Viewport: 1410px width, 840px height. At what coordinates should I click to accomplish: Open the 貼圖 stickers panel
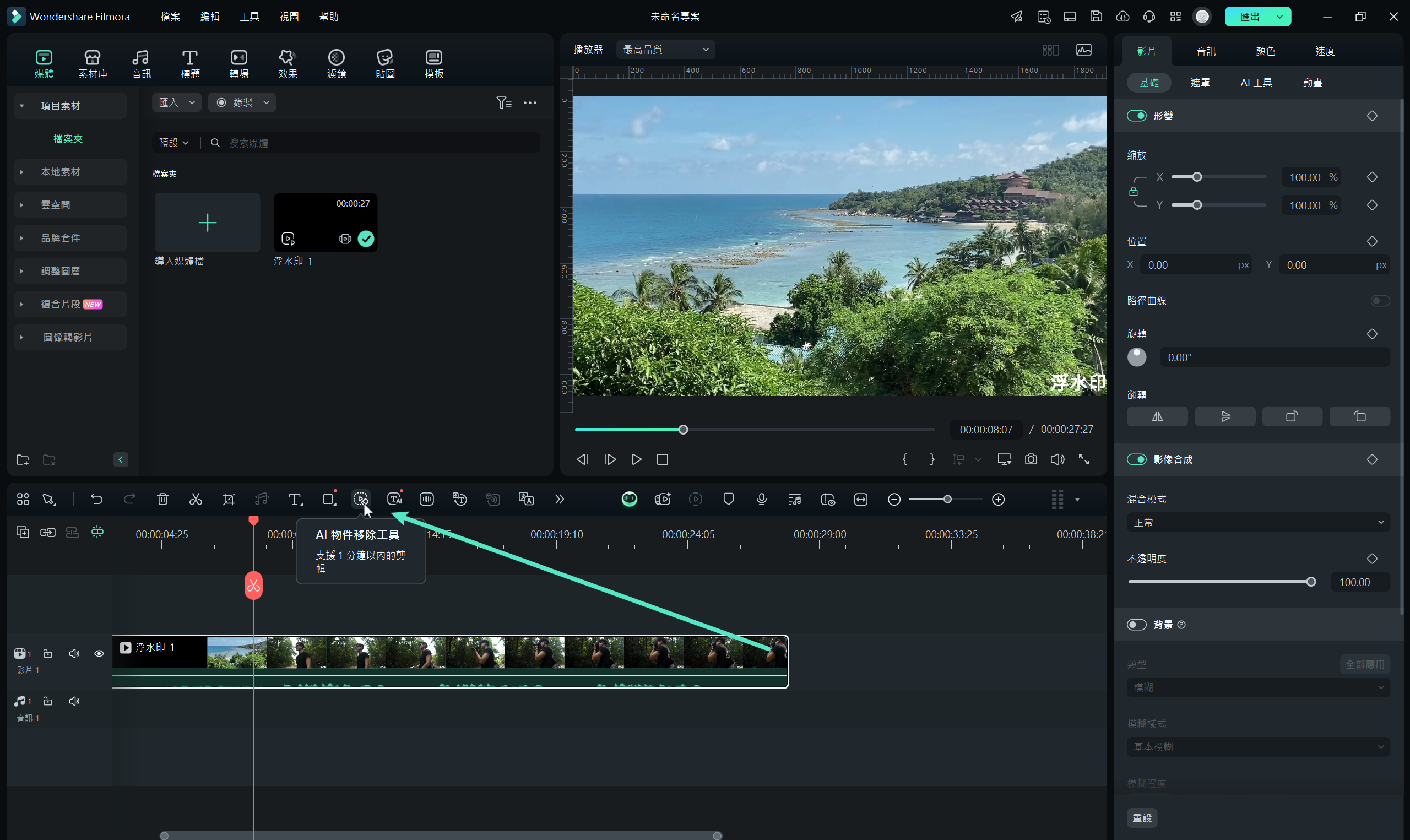(385, 64)
